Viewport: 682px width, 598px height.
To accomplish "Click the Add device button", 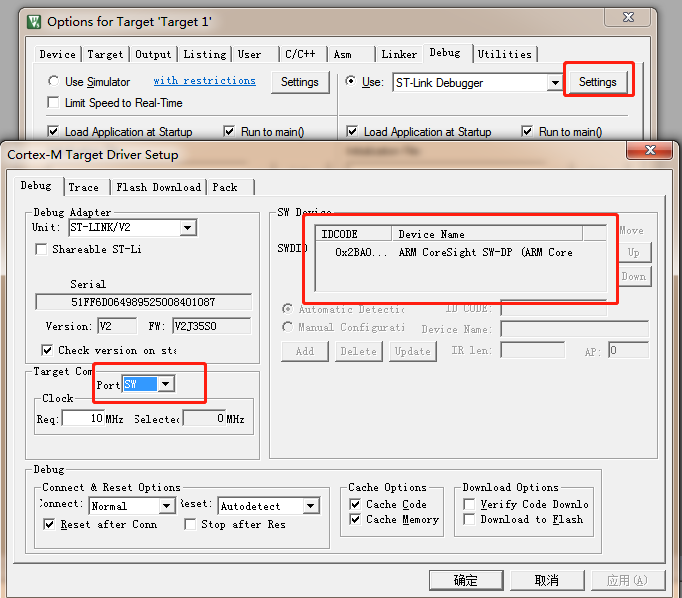I will [x=304, y=351].
